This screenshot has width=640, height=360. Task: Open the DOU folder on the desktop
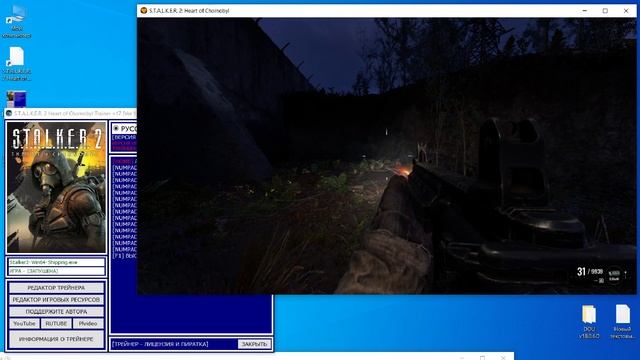[x=589, y=322]
